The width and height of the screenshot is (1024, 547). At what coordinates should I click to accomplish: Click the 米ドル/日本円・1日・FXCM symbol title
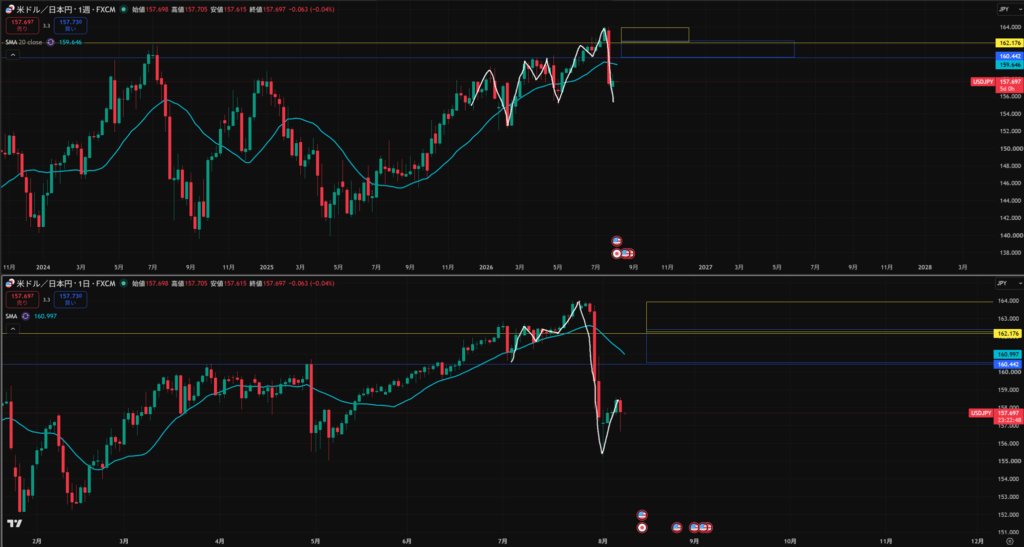click(x=66, y=283)
